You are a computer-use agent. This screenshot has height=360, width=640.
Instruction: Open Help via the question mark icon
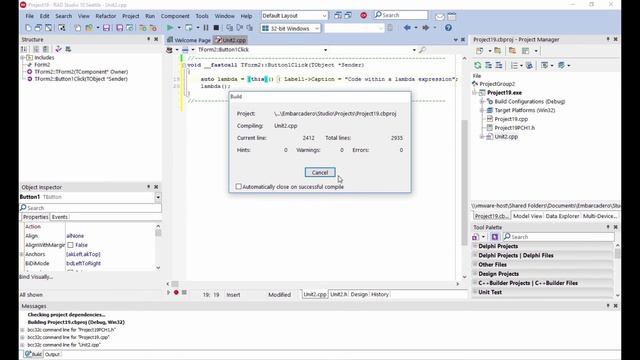pos(448,28)
